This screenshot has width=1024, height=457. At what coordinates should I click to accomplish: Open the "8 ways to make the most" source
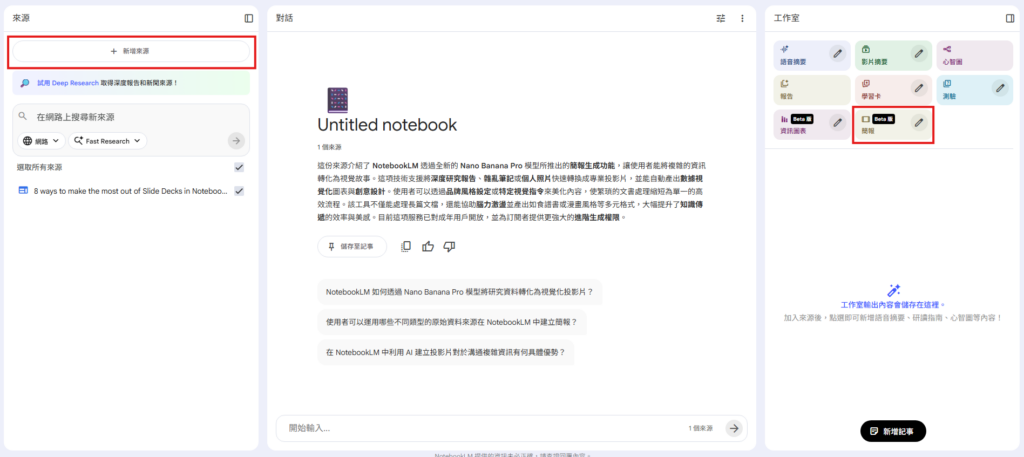(131, 191)
